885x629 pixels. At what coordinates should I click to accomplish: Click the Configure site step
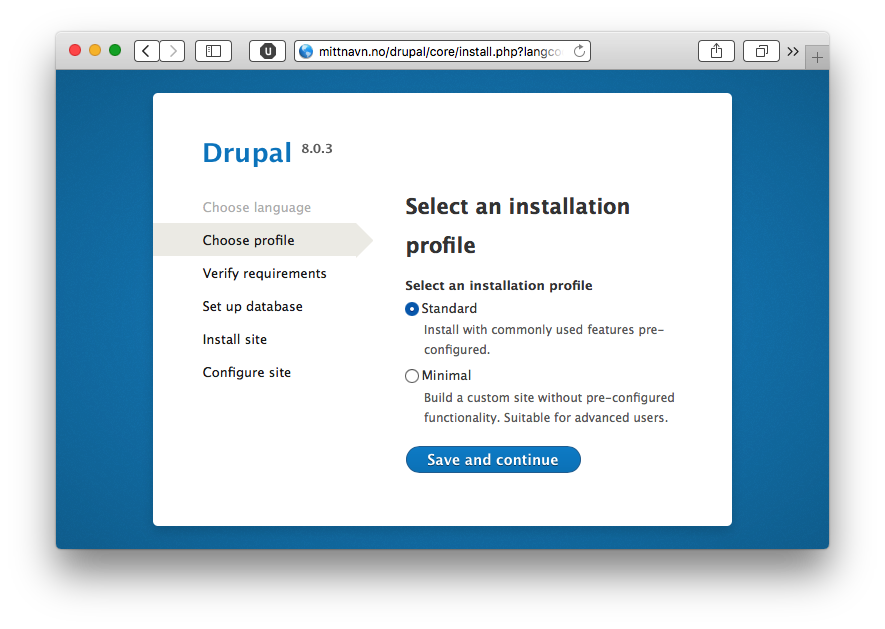pyautogui.click(x=247, y=372)
